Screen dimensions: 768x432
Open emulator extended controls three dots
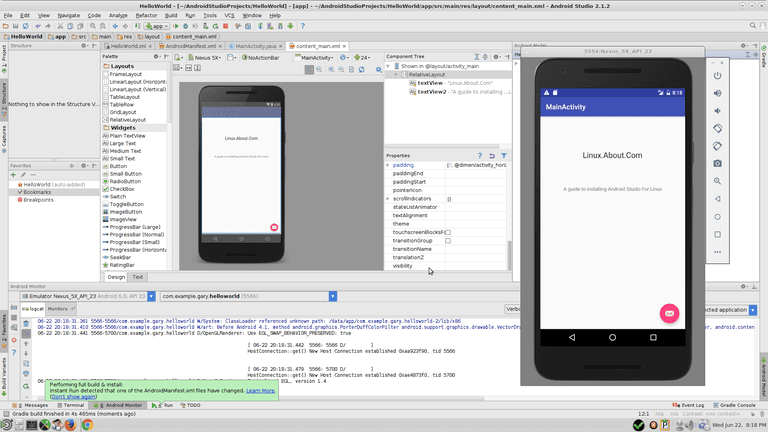coord(717,252)
